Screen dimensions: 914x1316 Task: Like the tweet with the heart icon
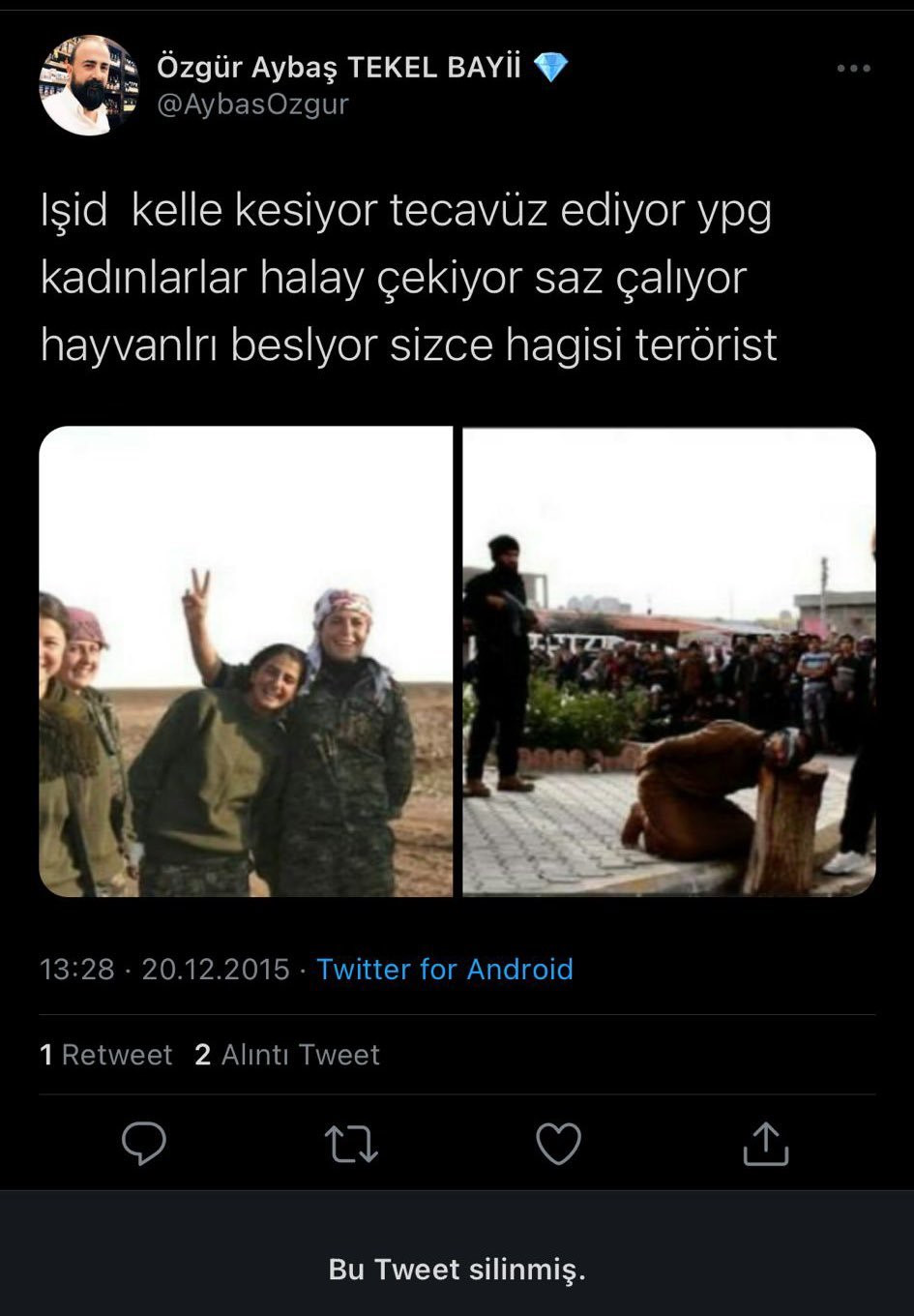[558, 1144]
